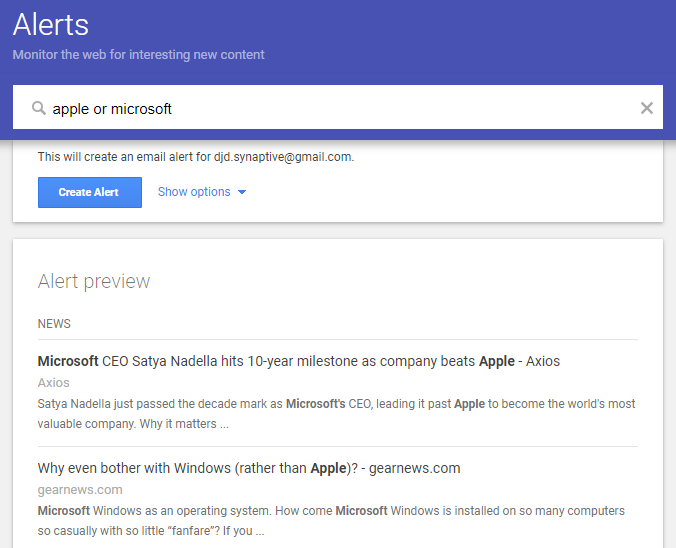Click the 'Alert preview' heading
This screenshot has height=548, width=676.
(x=94, y=281)
